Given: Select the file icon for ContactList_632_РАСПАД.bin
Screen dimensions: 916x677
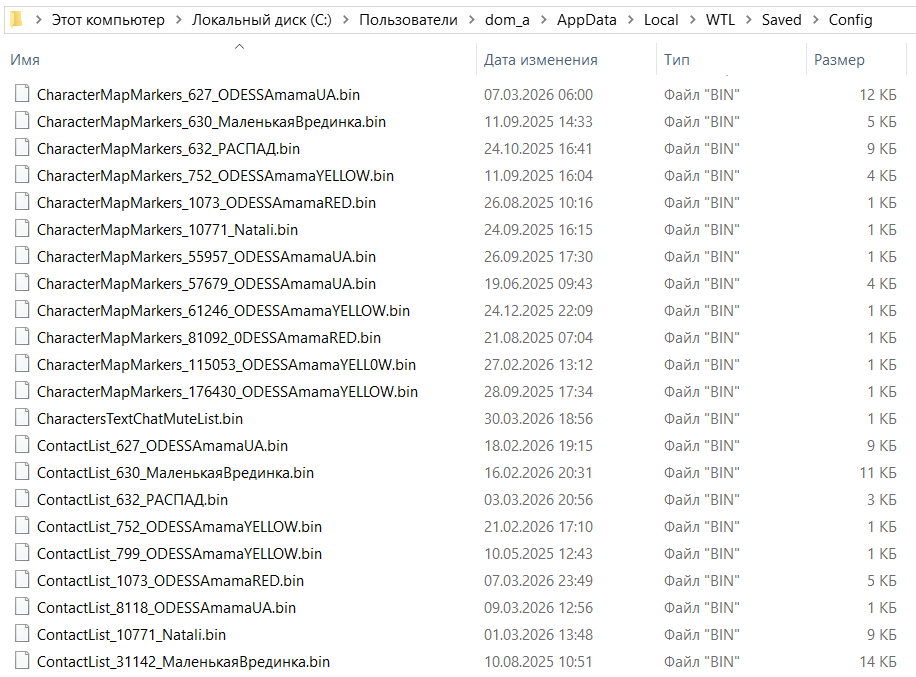Looking at the screenshot, I should (22, 500).
